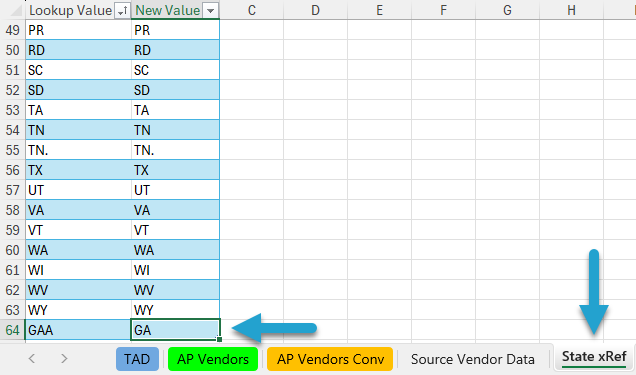Viewport: 636px width, 375px height.
Task: Select New Value cell WA
Action: tap(175, 250)
